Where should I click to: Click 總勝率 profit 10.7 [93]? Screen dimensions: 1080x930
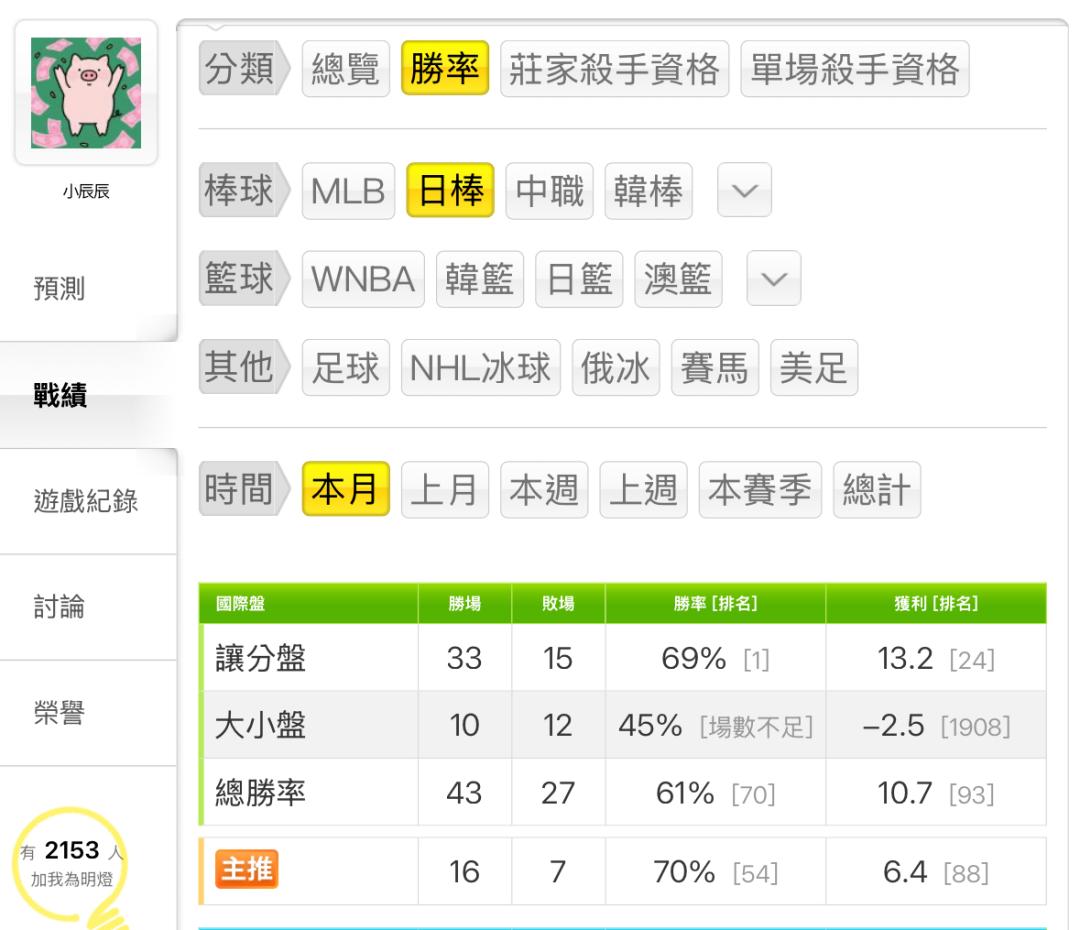(x=936, y=794)
